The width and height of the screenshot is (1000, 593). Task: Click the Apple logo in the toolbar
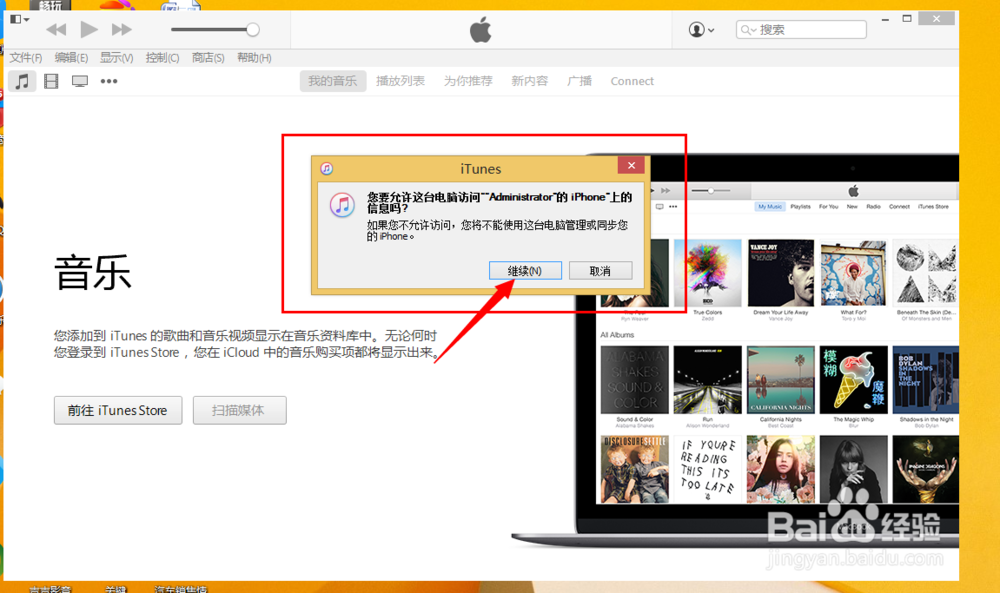click(x=481, y=29)
